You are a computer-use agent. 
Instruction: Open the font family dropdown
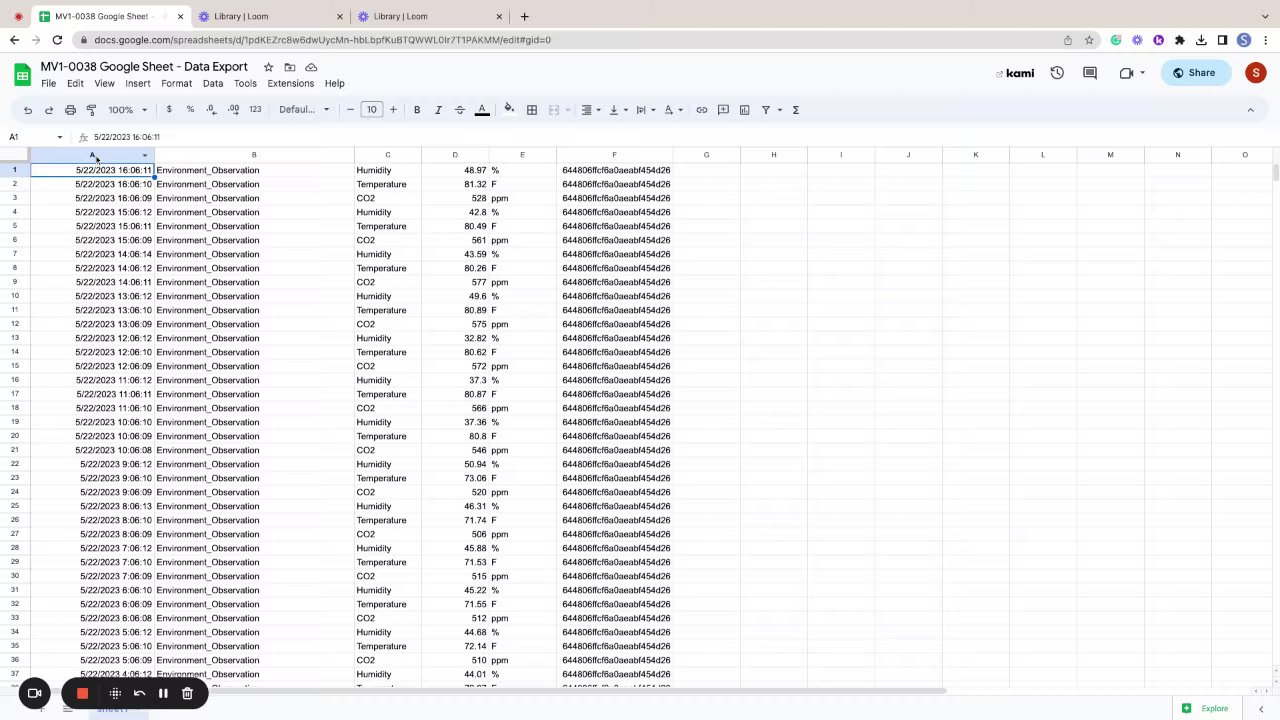(304, 110)
